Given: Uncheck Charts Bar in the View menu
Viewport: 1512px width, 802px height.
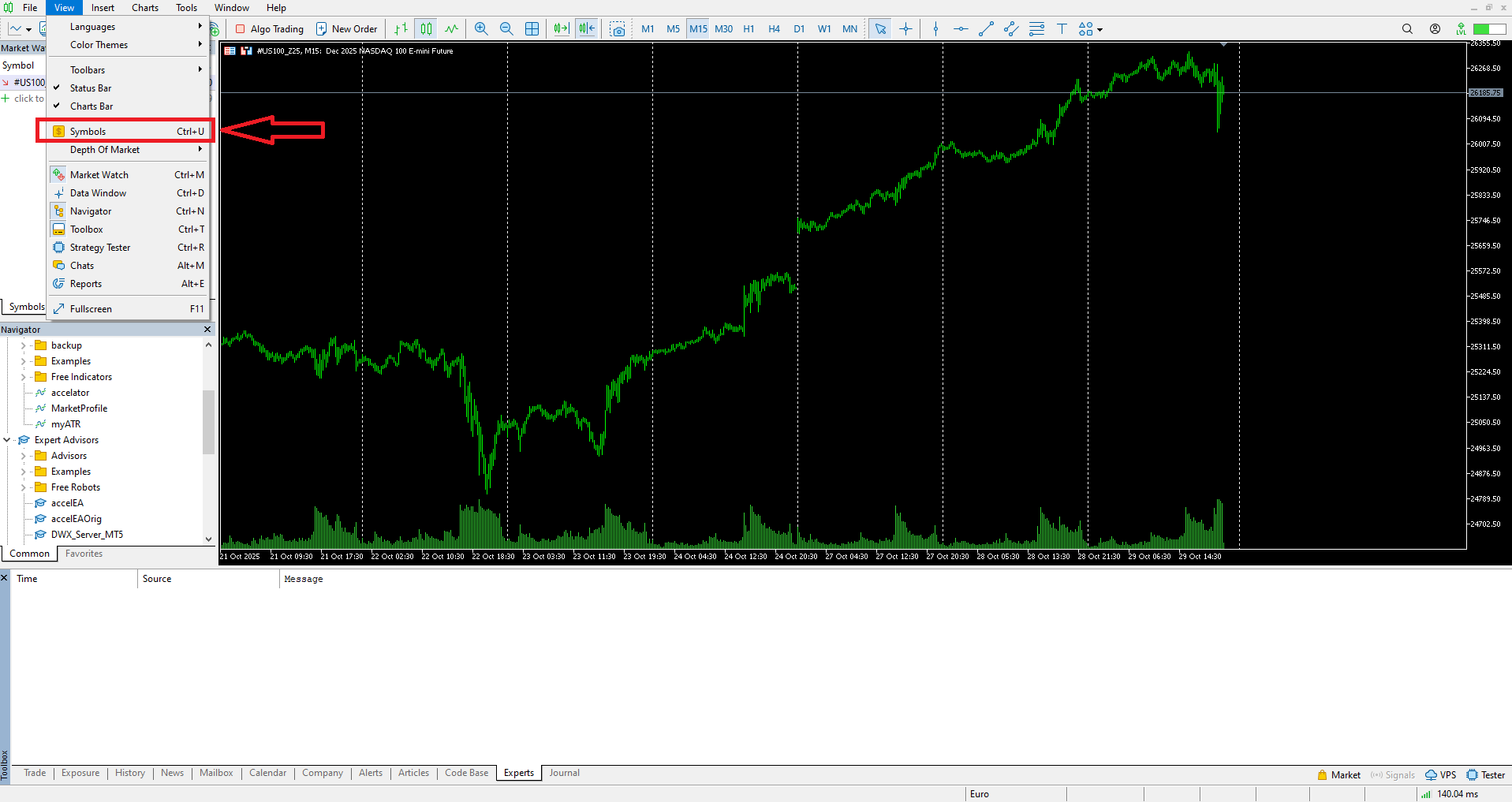Looking at the screenshot, I should coord(91,106).
